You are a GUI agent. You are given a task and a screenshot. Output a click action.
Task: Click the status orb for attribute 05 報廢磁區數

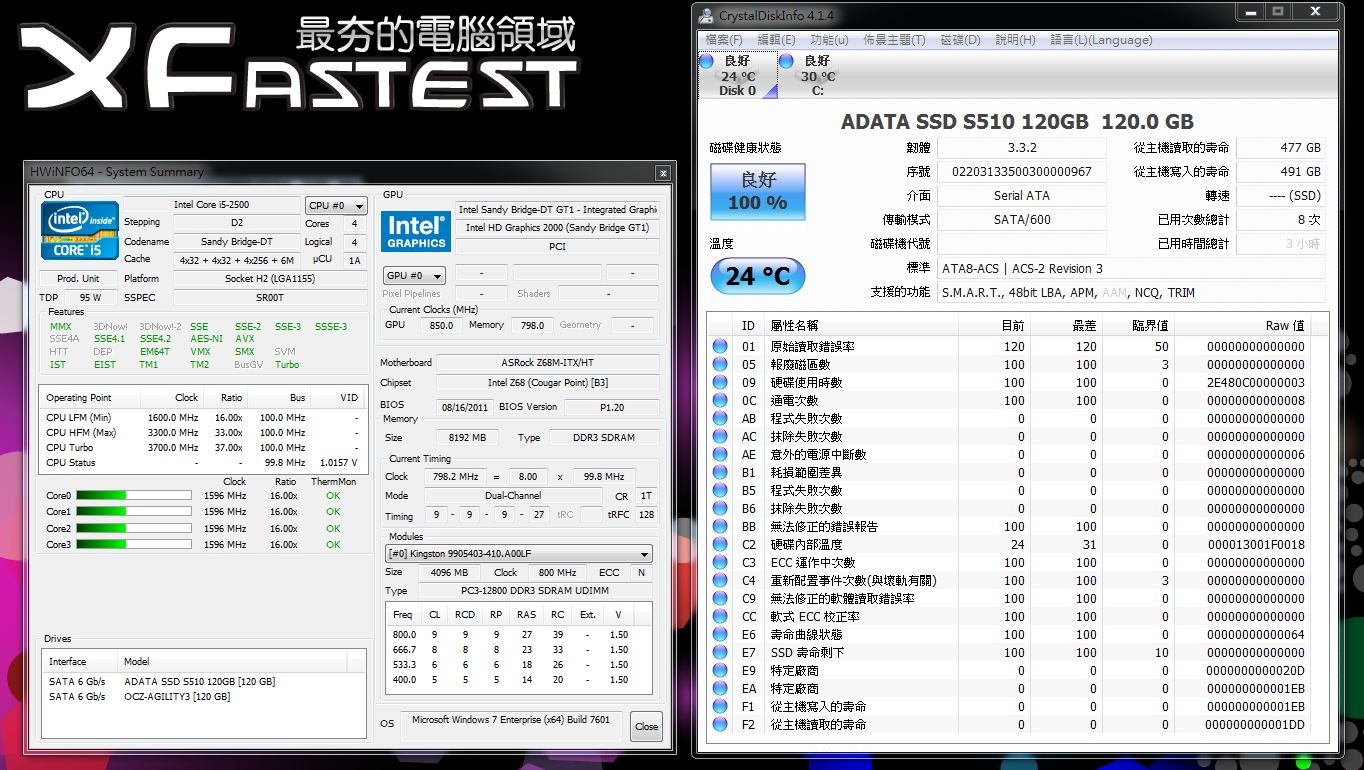720,365
